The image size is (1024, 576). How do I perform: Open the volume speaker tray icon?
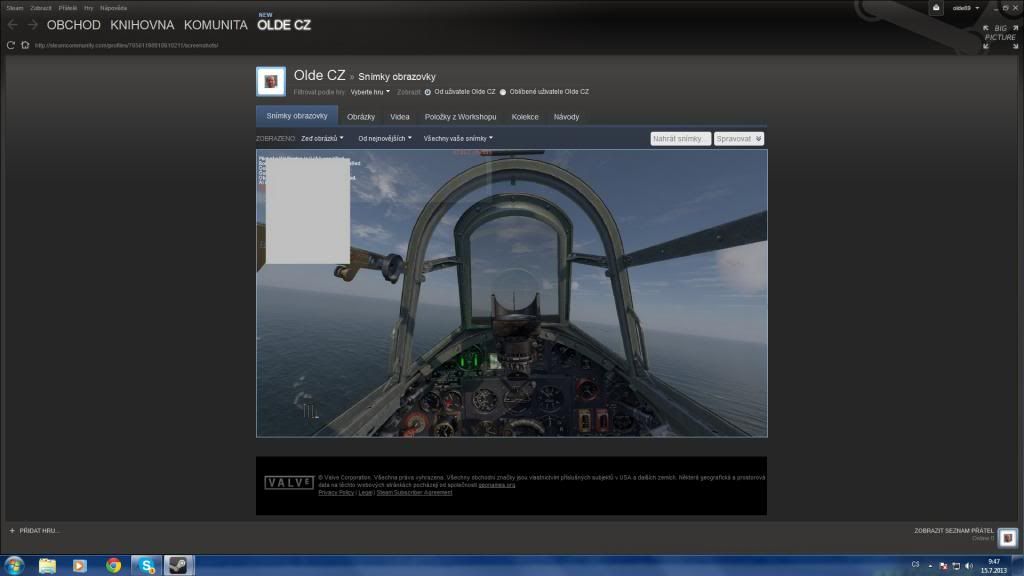[969, 566]
